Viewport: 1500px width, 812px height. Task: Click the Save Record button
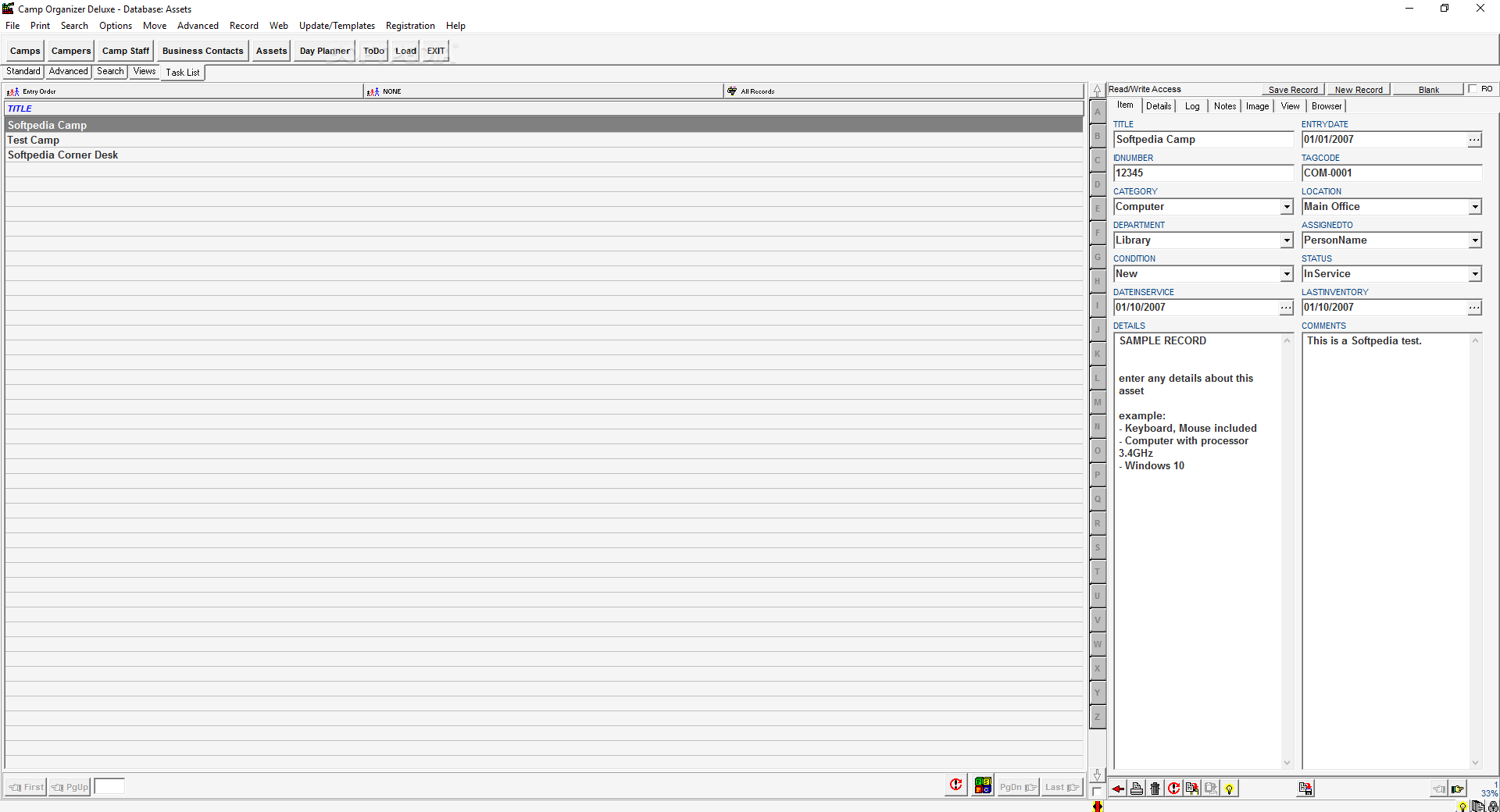pos(1293,90)
